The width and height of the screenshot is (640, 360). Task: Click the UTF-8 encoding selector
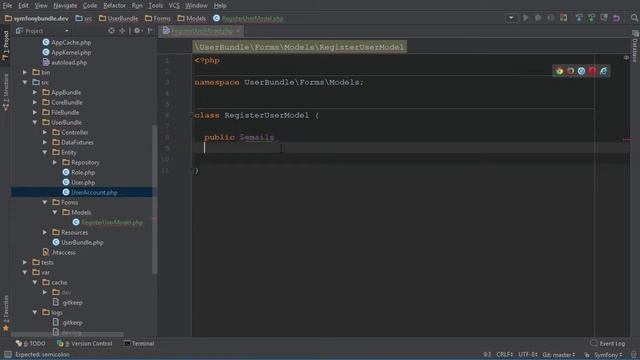point(528,355)
